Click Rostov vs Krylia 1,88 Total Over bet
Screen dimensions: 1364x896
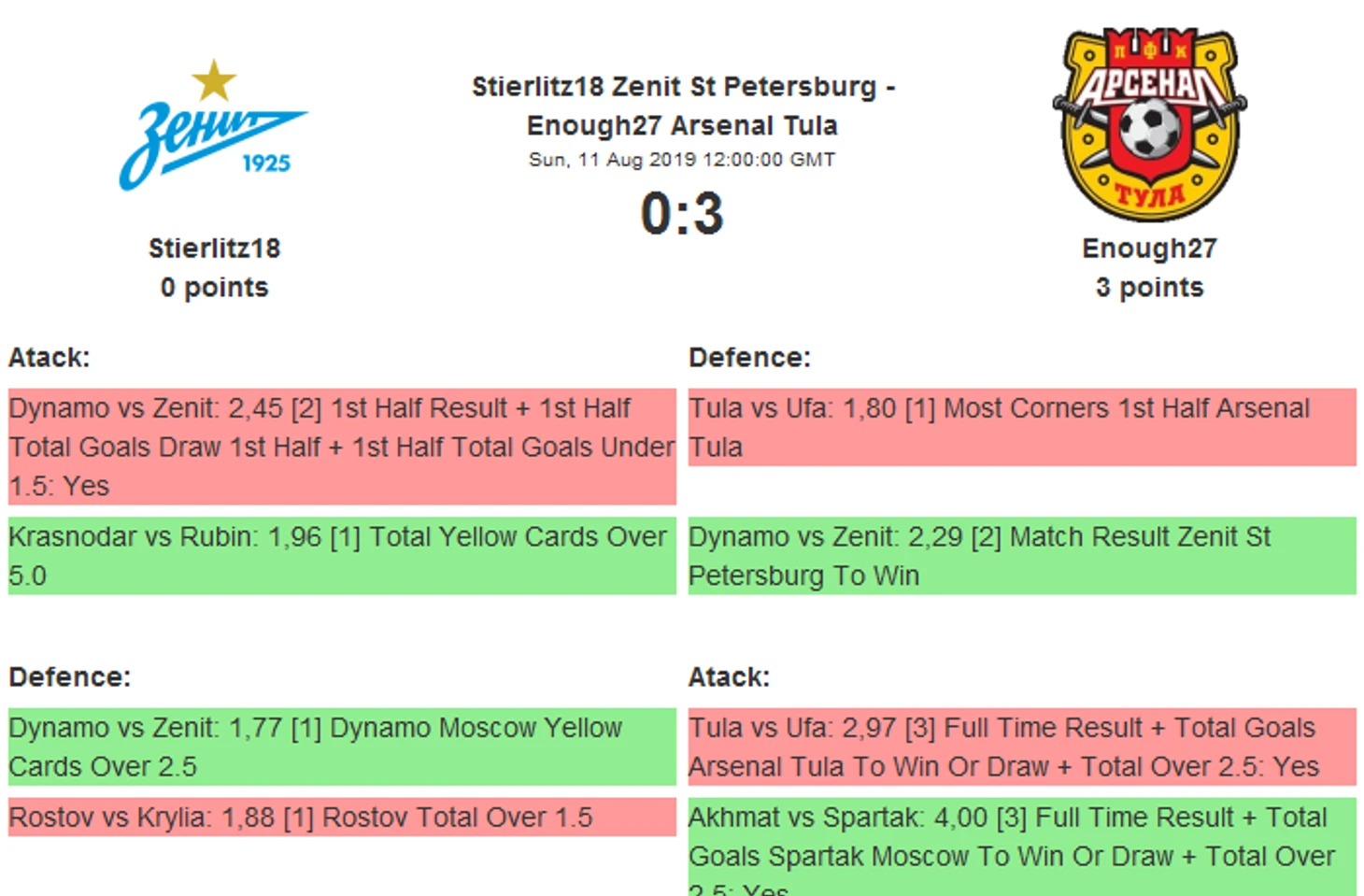pyautogui.click(x=342, y=817)
